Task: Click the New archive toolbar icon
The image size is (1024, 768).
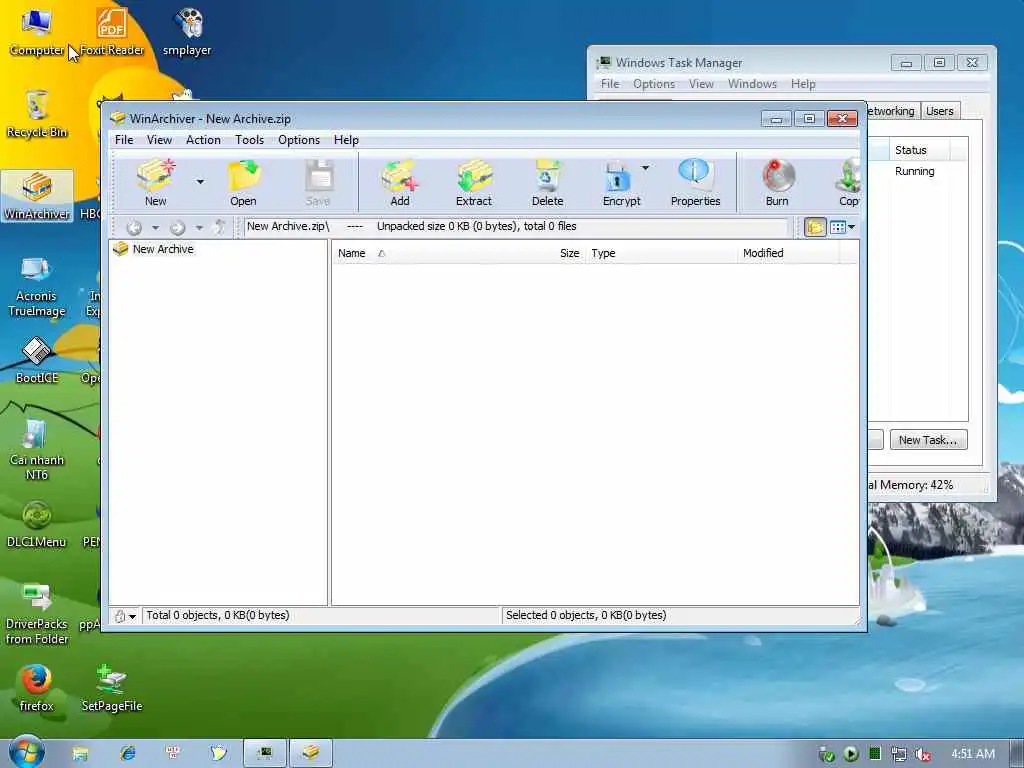Action: [155, 183]
